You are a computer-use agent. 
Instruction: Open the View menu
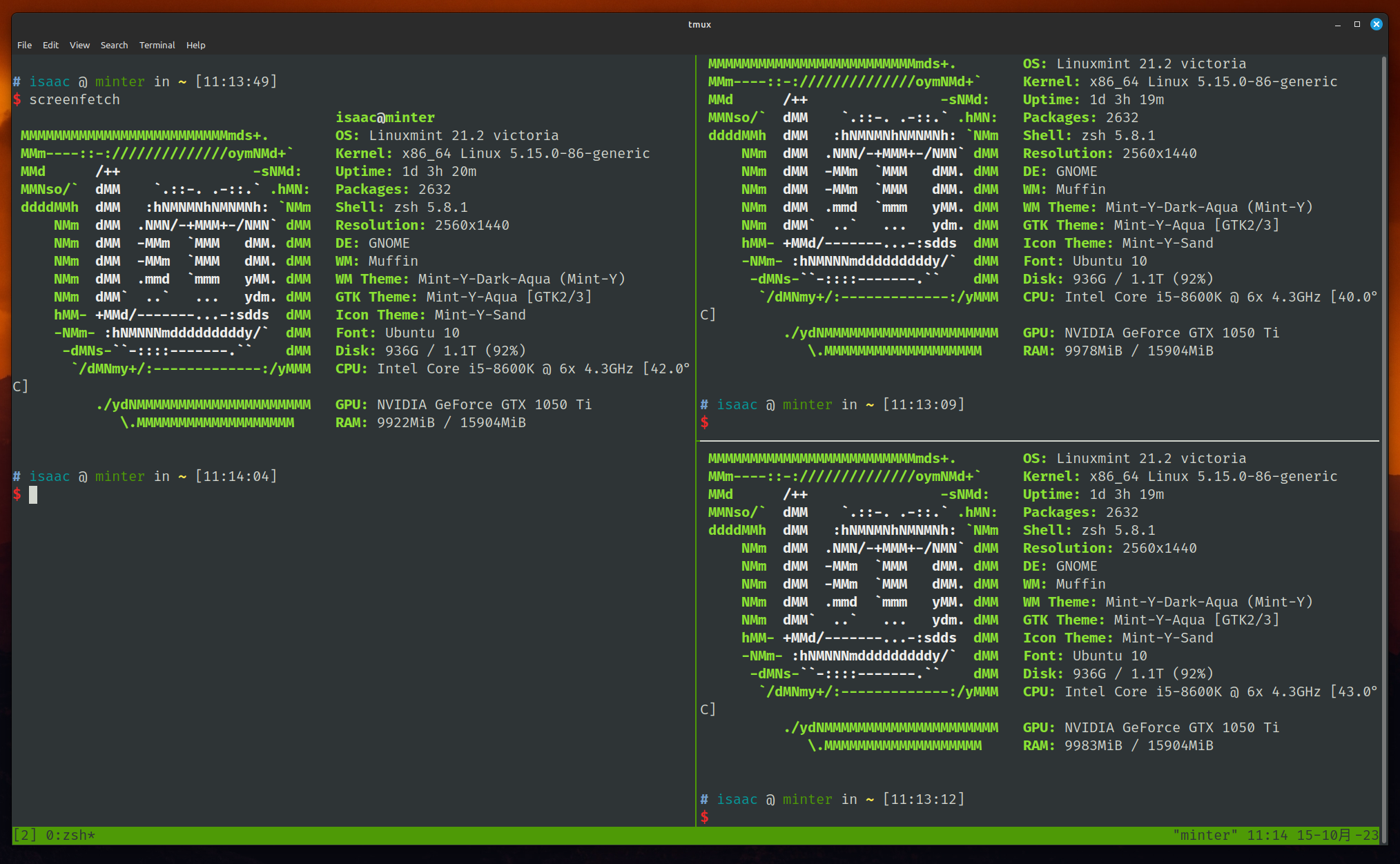click(79, 45)
